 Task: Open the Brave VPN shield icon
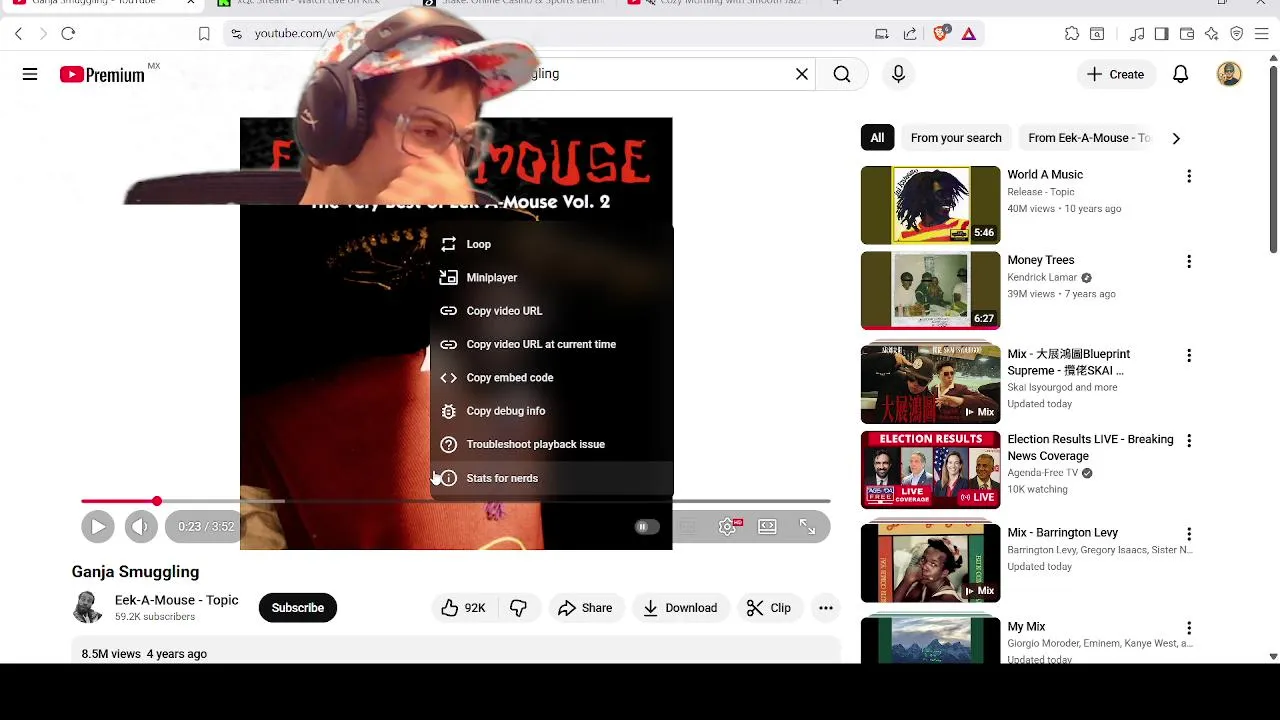pos(1237,34)
